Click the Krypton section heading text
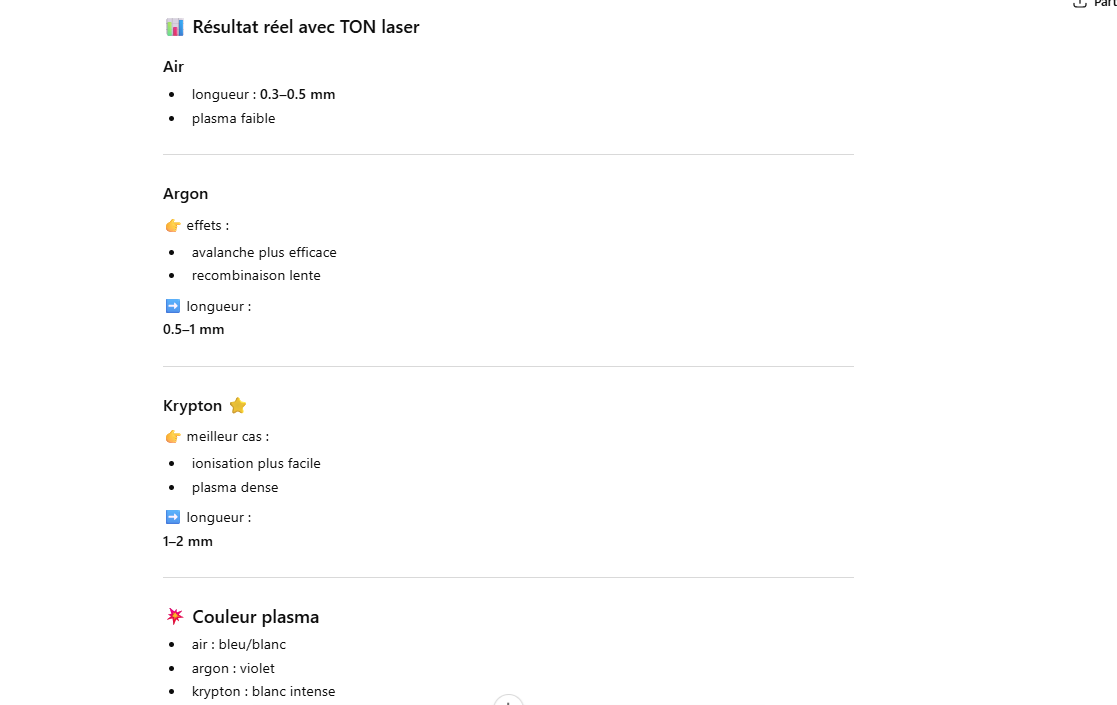This screenshot has width=1117, height=705. click(193, 406)
